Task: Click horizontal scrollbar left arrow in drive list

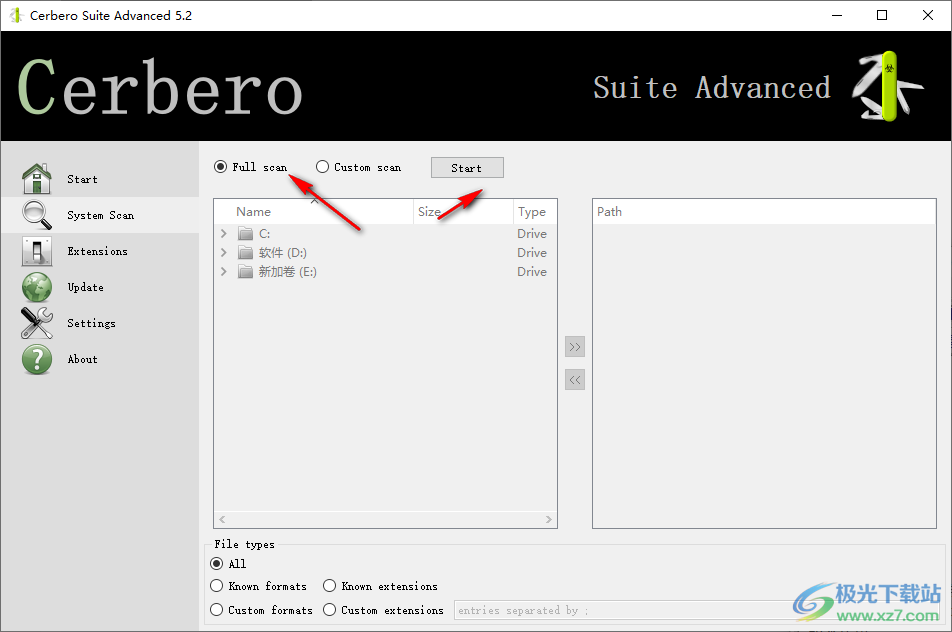Action: coord(222,519)
